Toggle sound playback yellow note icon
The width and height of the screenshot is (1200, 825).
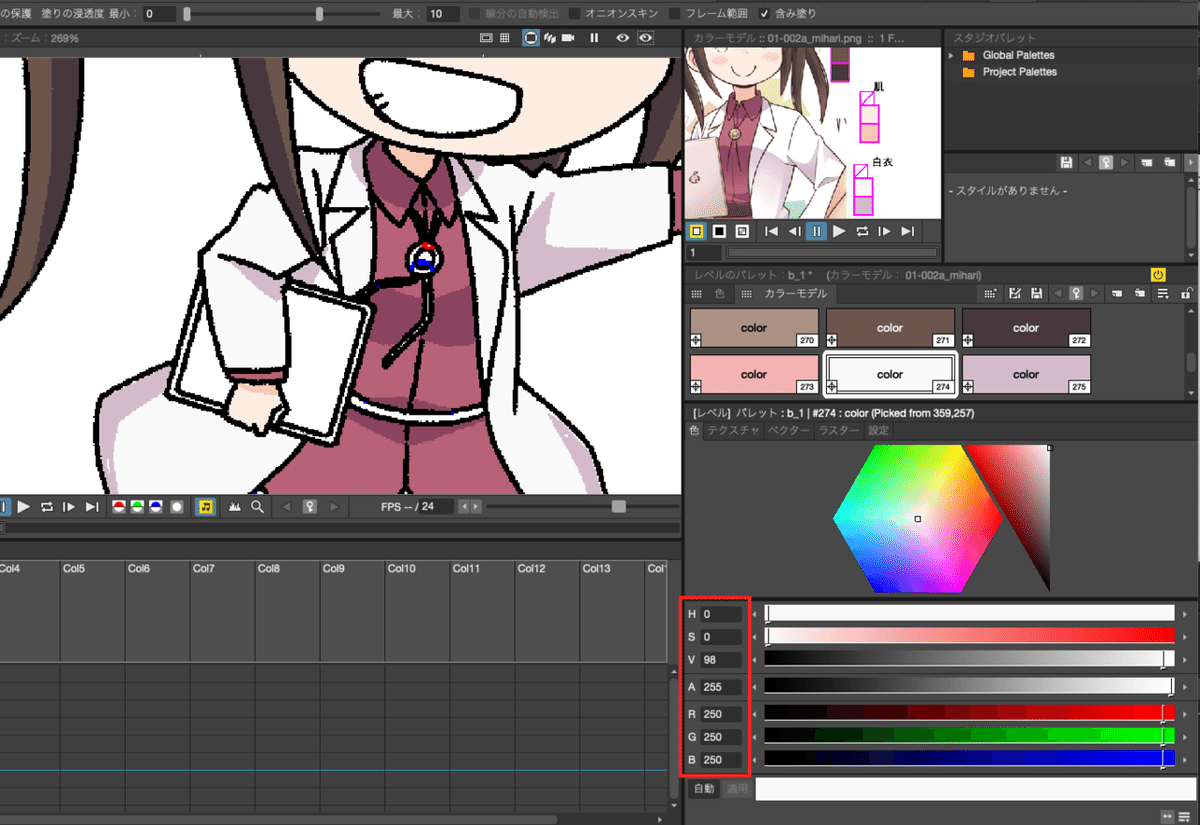tap(206, 507)
